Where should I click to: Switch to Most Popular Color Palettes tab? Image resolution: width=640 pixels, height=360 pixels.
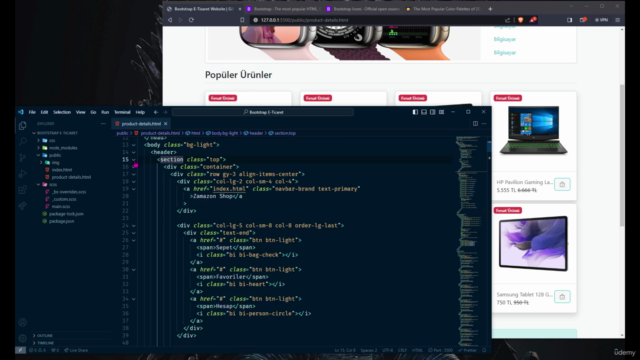tap(443, 9)
